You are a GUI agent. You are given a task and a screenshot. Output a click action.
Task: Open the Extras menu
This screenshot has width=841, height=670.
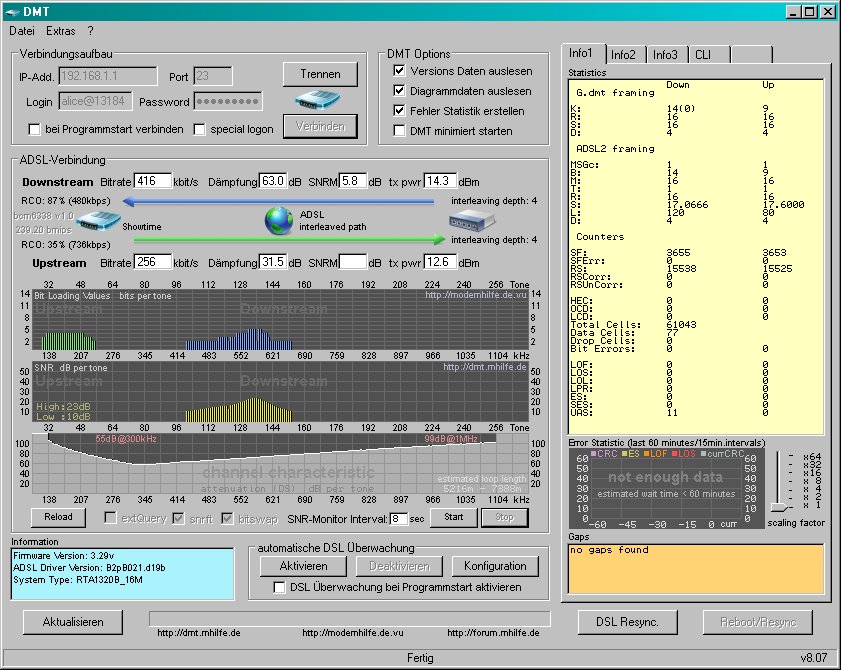60,31
